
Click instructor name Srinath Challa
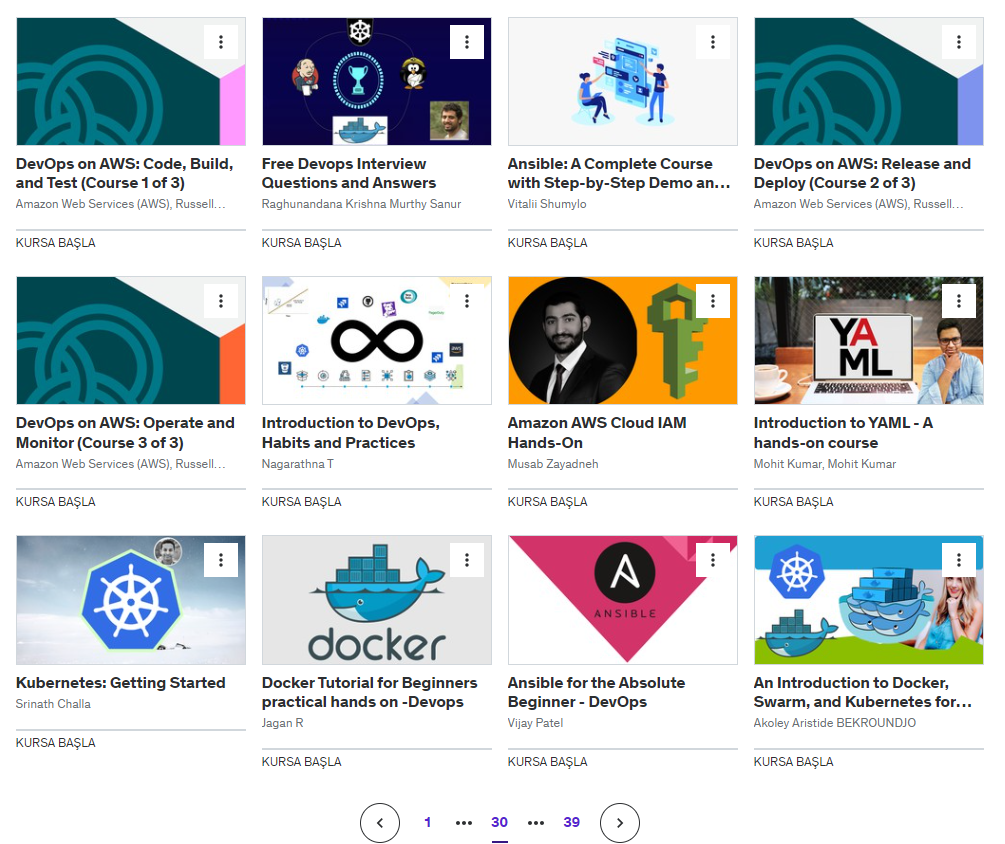(x=53, y=704)
